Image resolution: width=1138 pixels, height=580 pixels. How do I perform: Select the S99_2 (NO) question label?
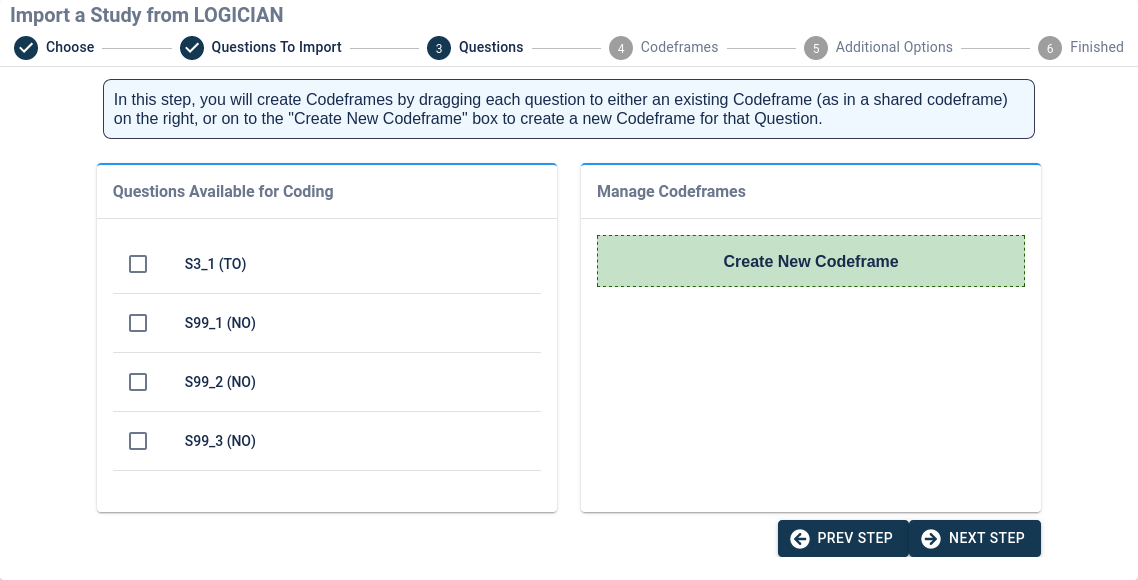(220, 382)
